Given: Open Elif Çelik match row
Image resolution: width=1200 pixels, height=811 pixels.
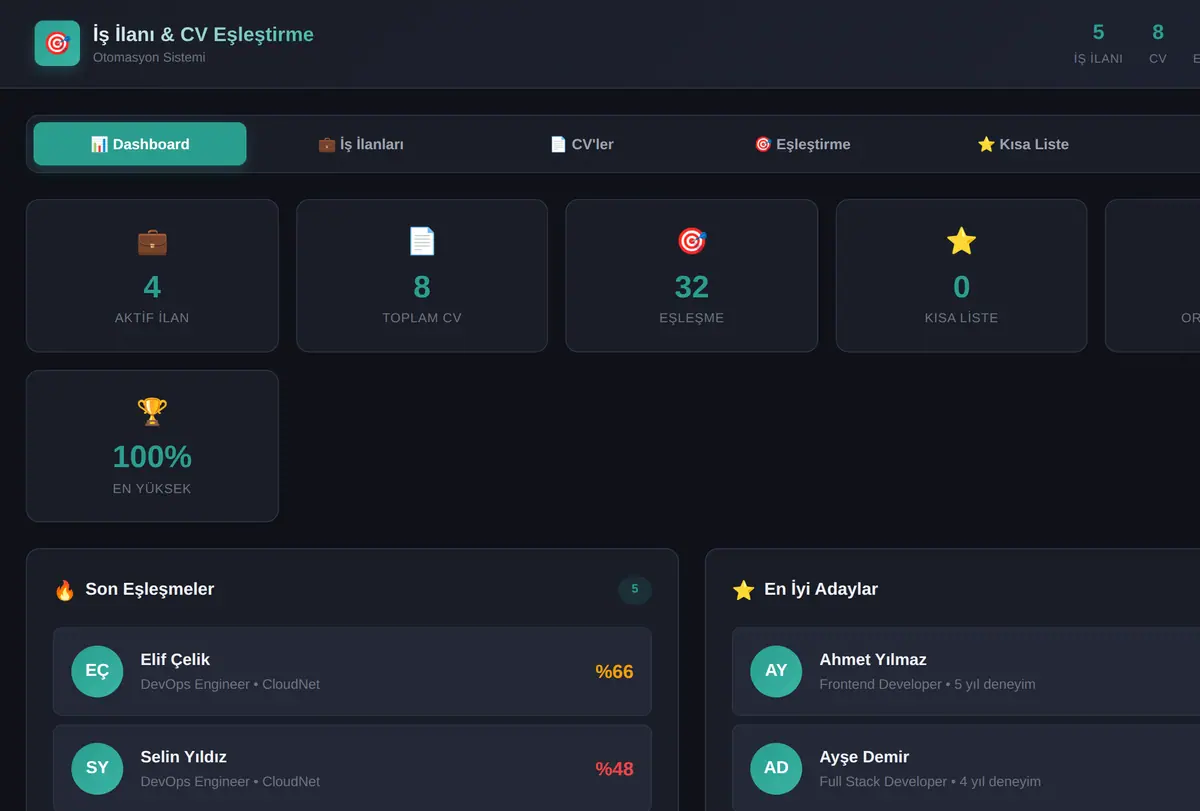Looking at the screenshot, I should (352, 671).
